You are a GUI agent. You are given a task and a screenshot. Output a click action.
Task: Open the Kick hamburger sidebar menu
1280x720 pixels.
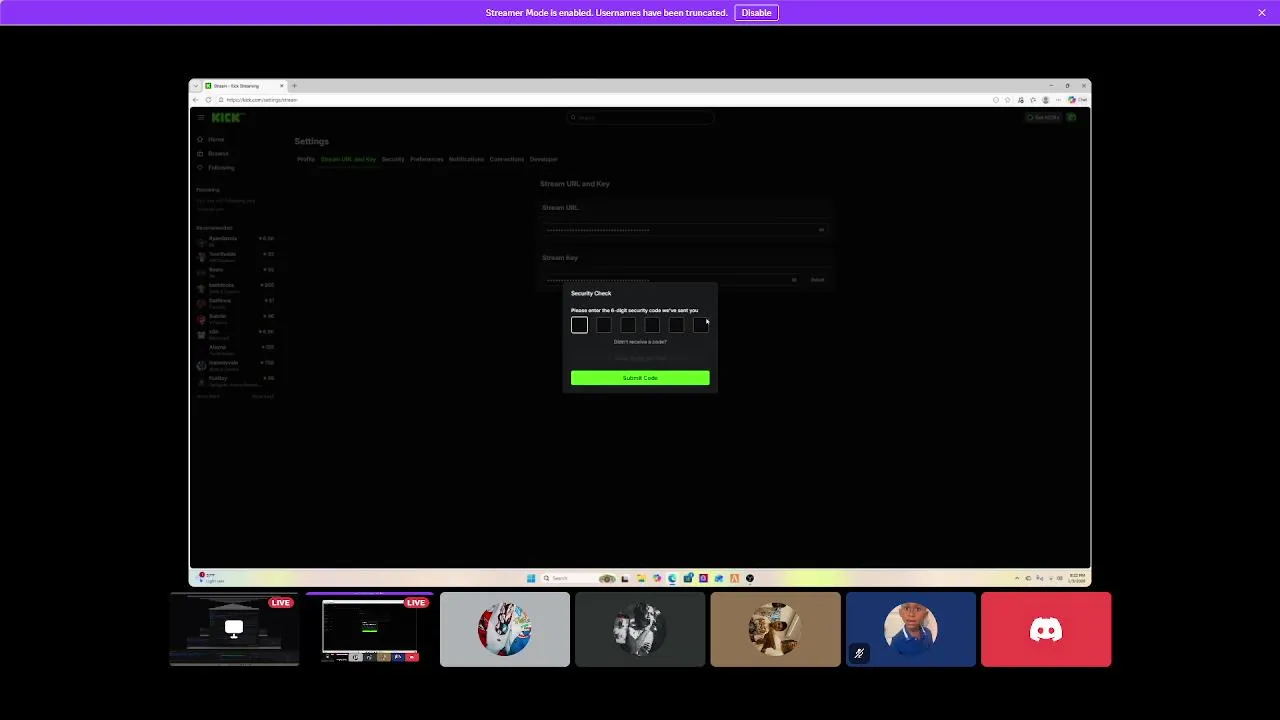click(x=201, y=117)
